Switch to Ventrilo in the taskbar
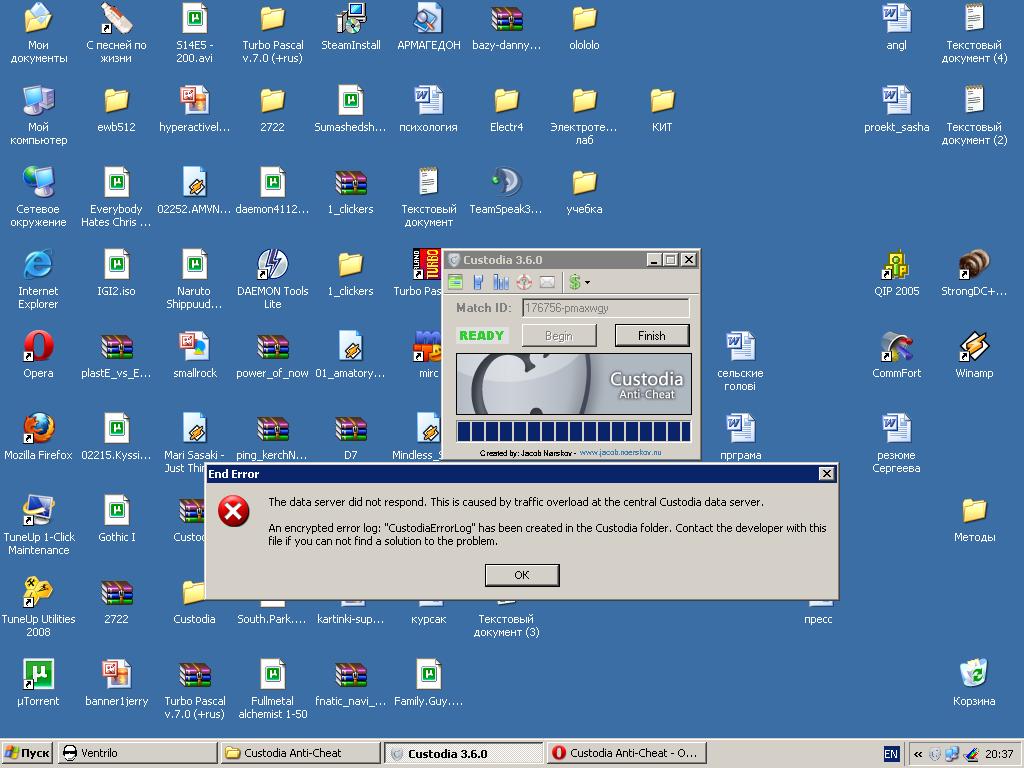Image resolution: width=1024 pixels, height=768 pixels. (x=137, y=753)
